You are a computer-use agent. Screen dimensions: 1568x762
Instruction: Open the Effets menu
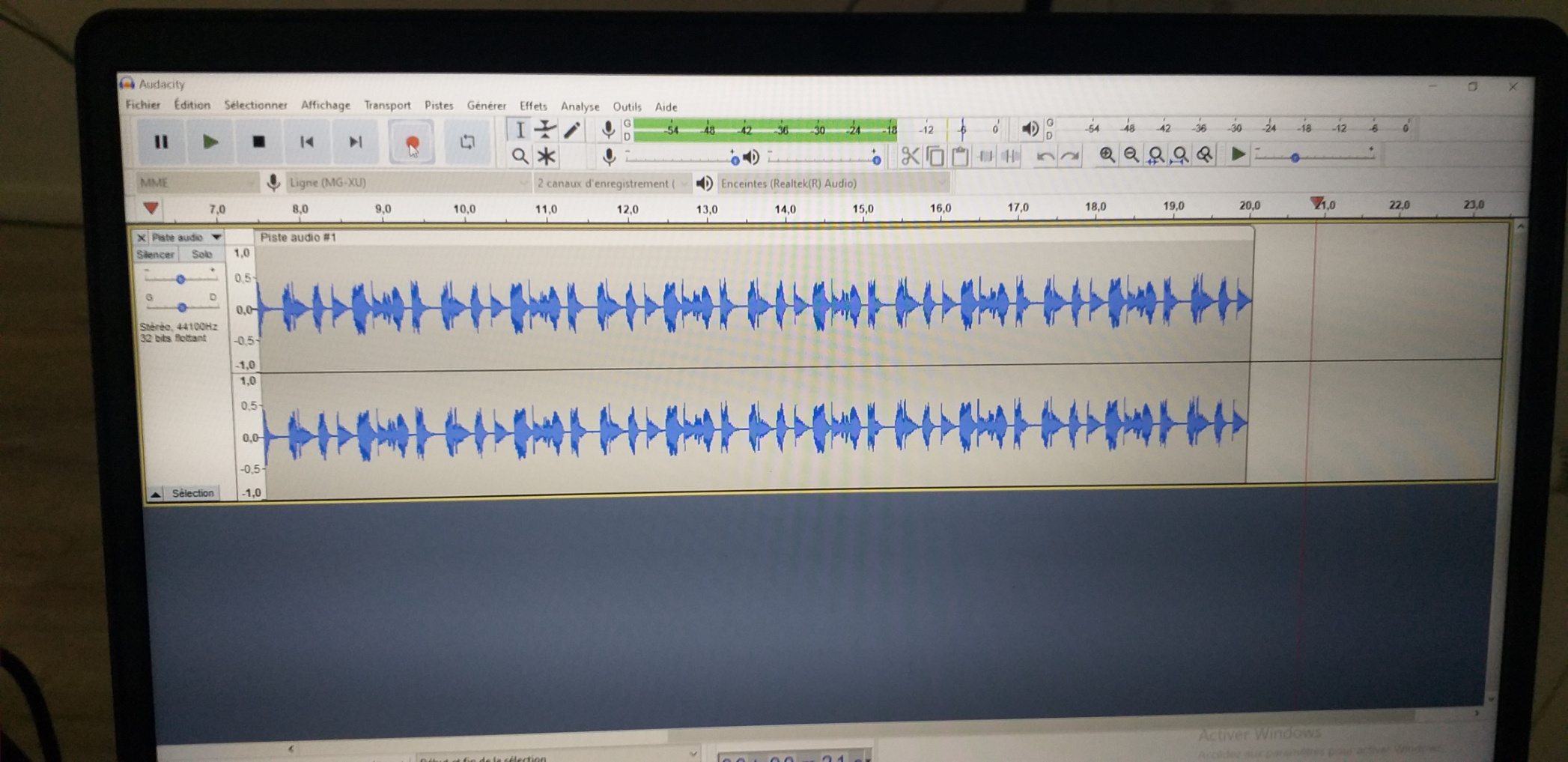(533, 106)
